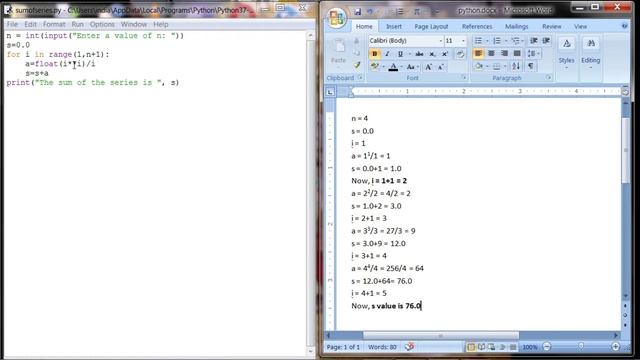The height and width of the screenshot is (360, 640).
Task: Click the numbering list icon
Action: click(x=497, y=40)
